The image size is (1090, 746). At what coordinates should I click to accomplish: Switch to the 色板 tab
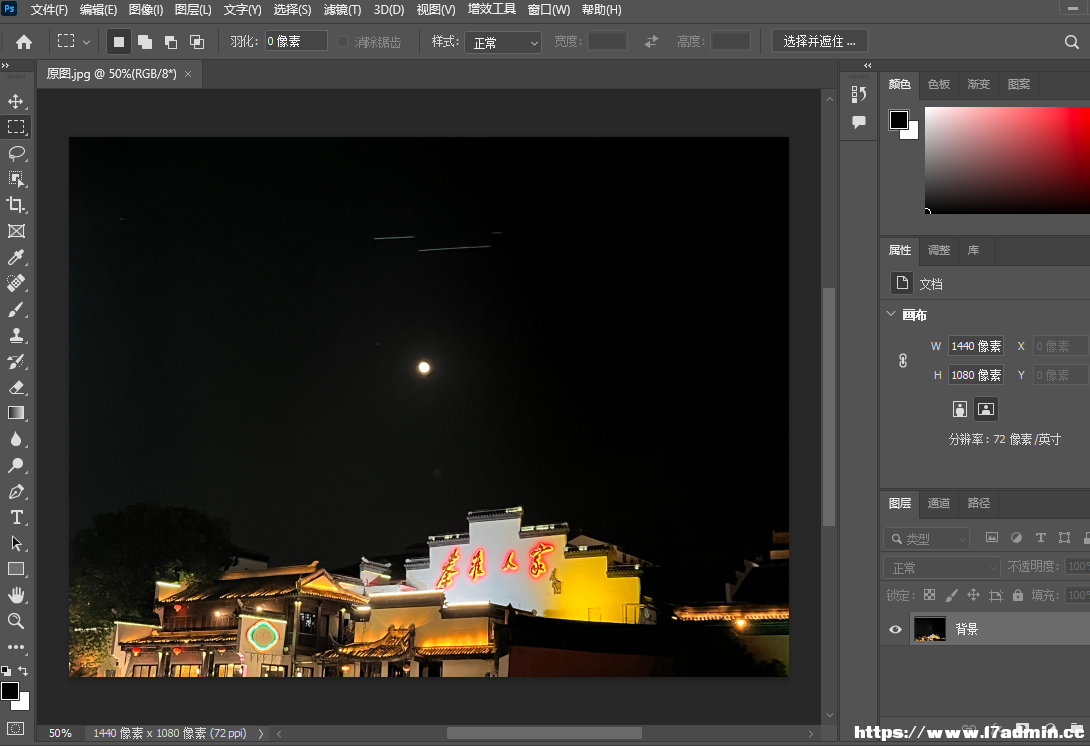coord(938,84)
